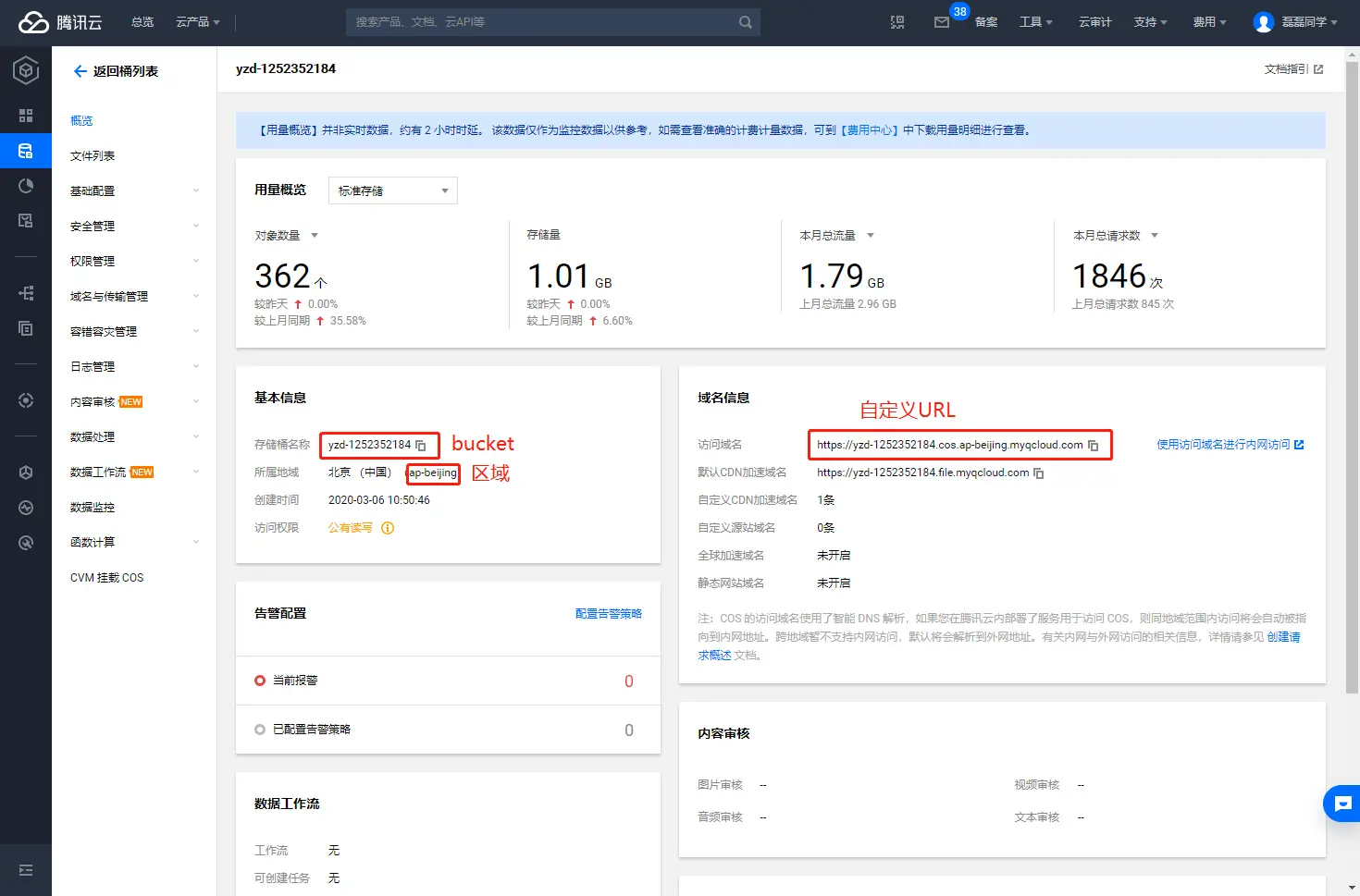Screen dimensions: 1360x896
Task: Click the 配置告警策略 link
Action: pyautogui.click(x=608, y=614)
